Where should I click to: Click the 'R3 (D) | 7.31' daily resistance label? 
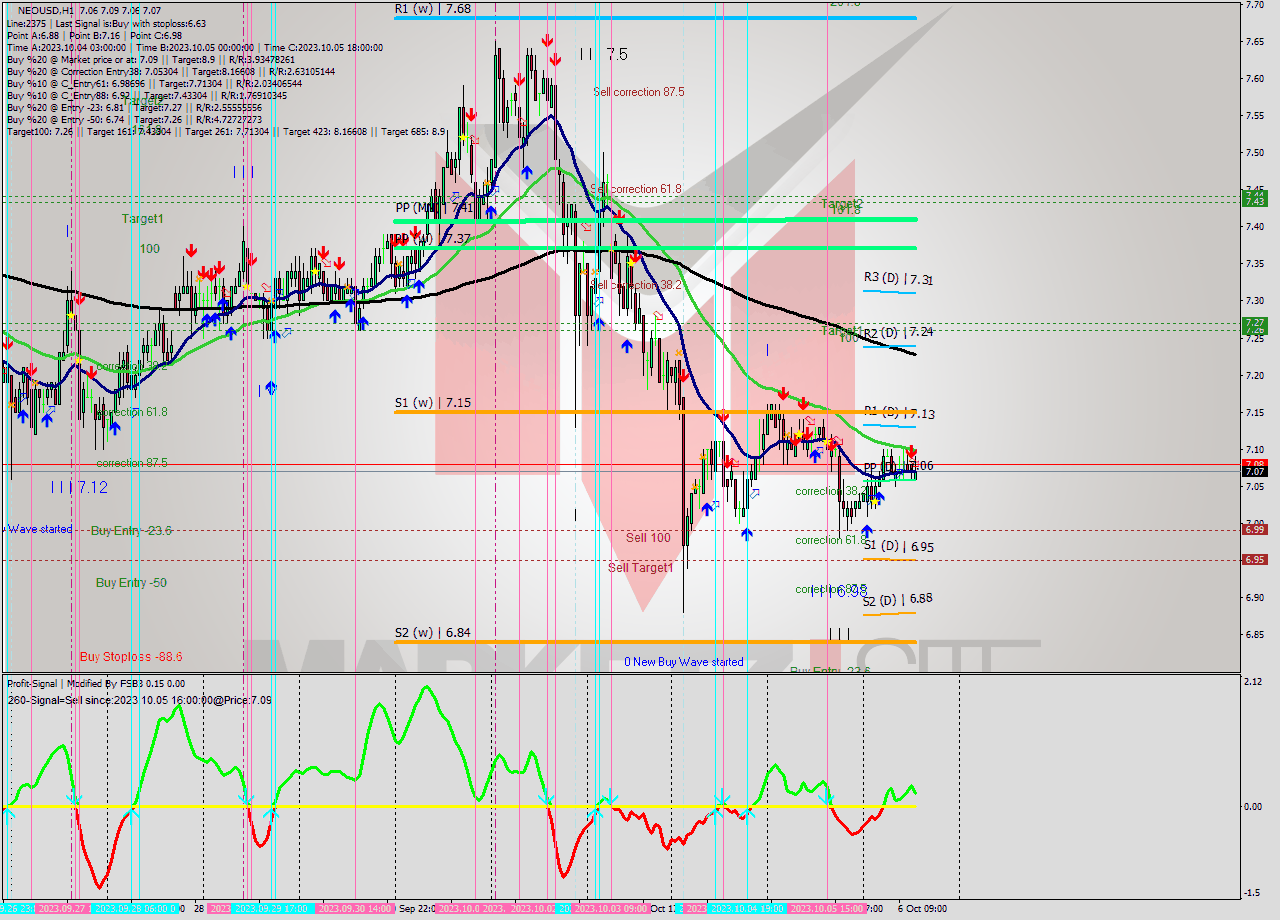pos(899,279)
